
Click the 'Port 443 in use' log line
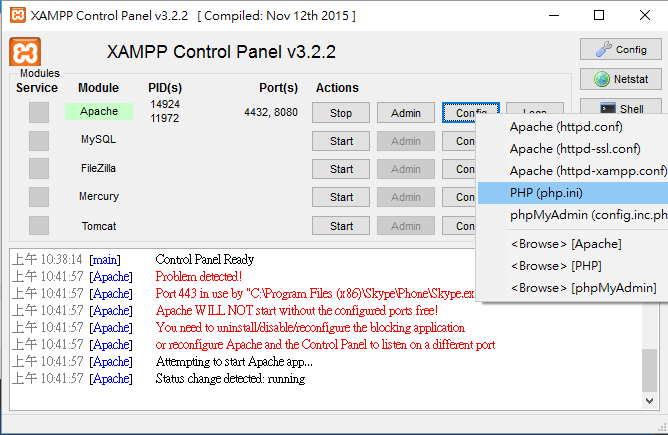pyautogui.click(x=315, y=294)
